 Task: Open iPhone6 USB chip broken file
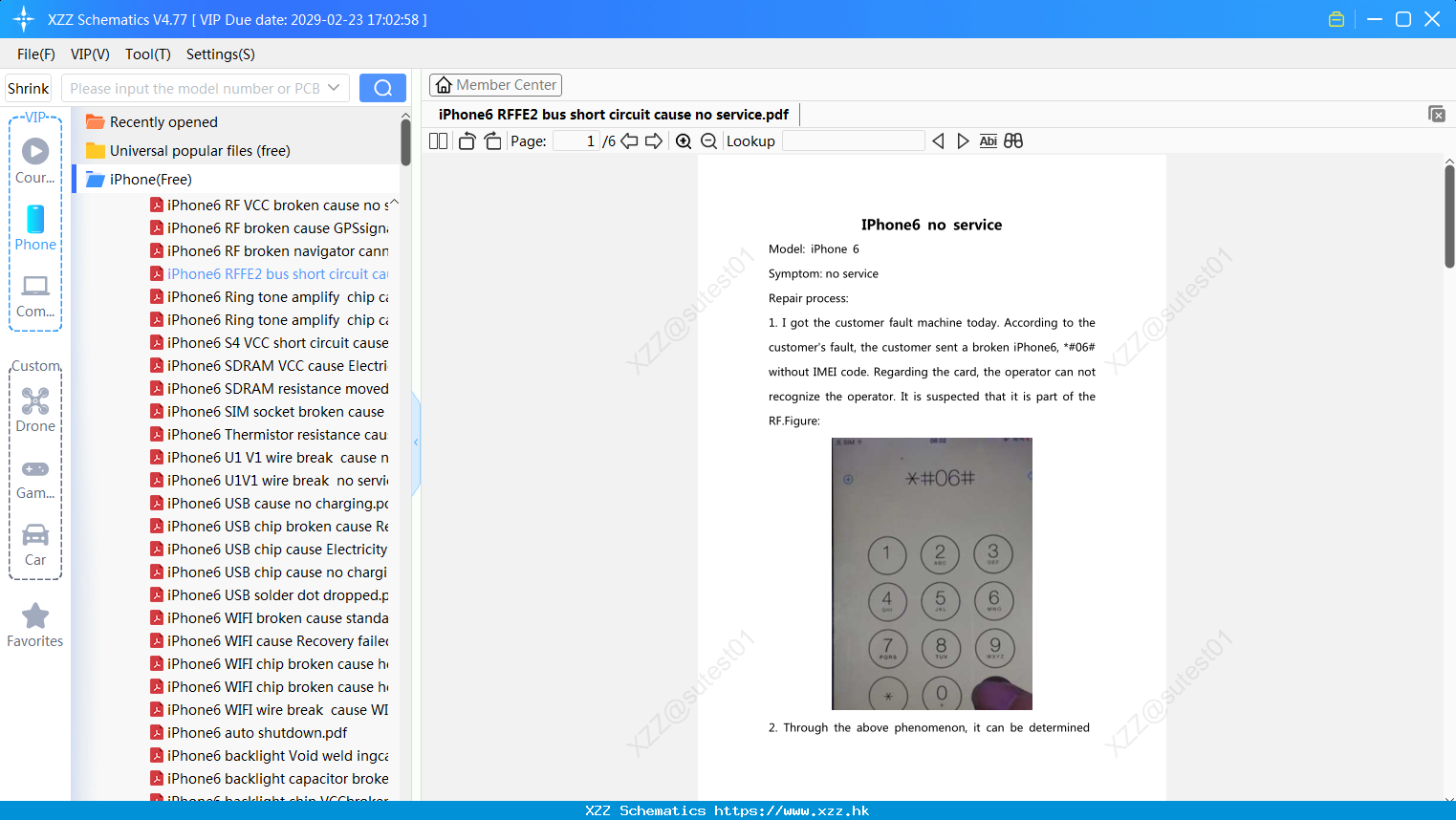[270, 527]
